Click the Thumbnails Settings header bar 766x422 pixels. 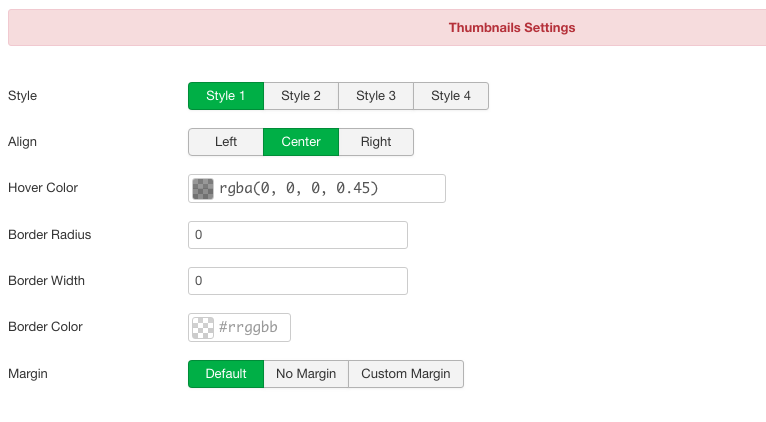point(387,27)
